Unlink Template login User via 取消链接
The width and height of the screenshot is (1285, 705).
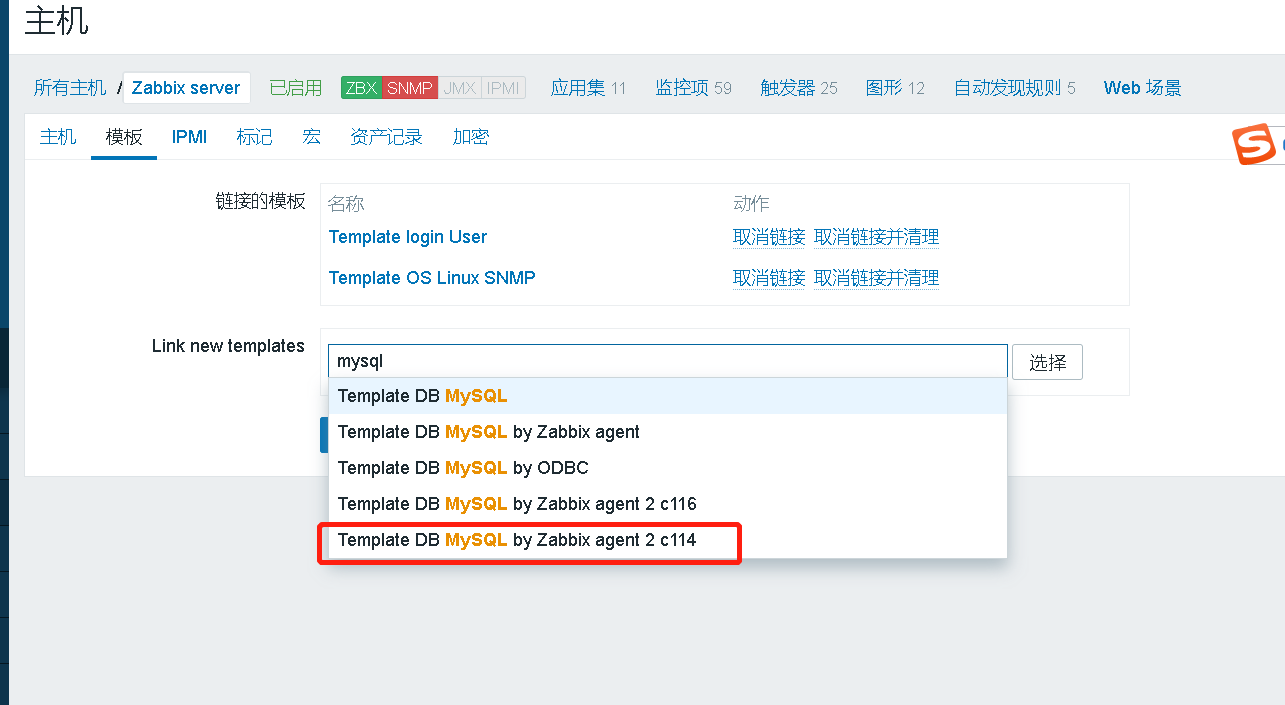[x=769, y=237]
